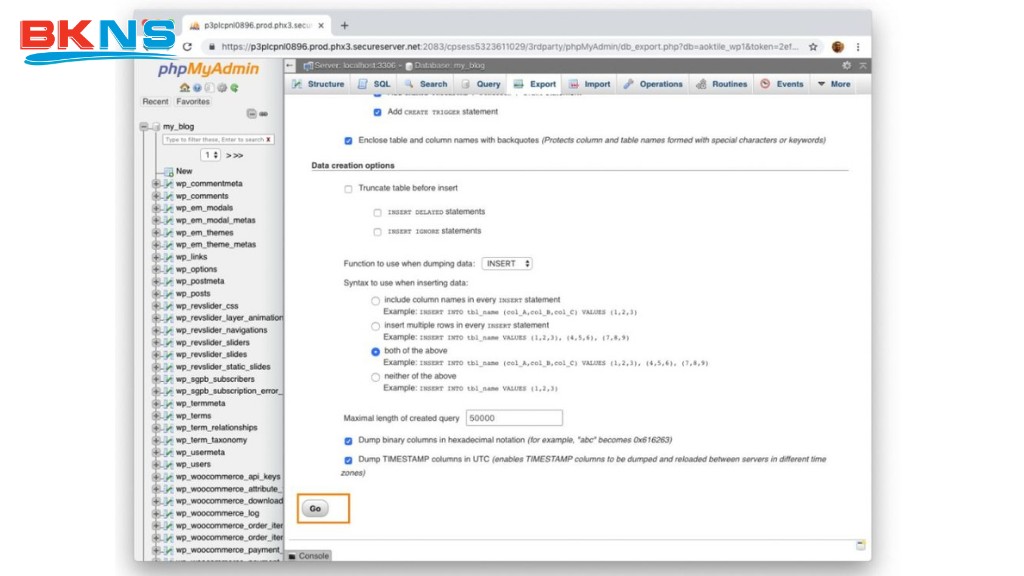Click the link icon beside collapse-all
This screenshot has height=576, width=1024.
[x=264, y=114]
